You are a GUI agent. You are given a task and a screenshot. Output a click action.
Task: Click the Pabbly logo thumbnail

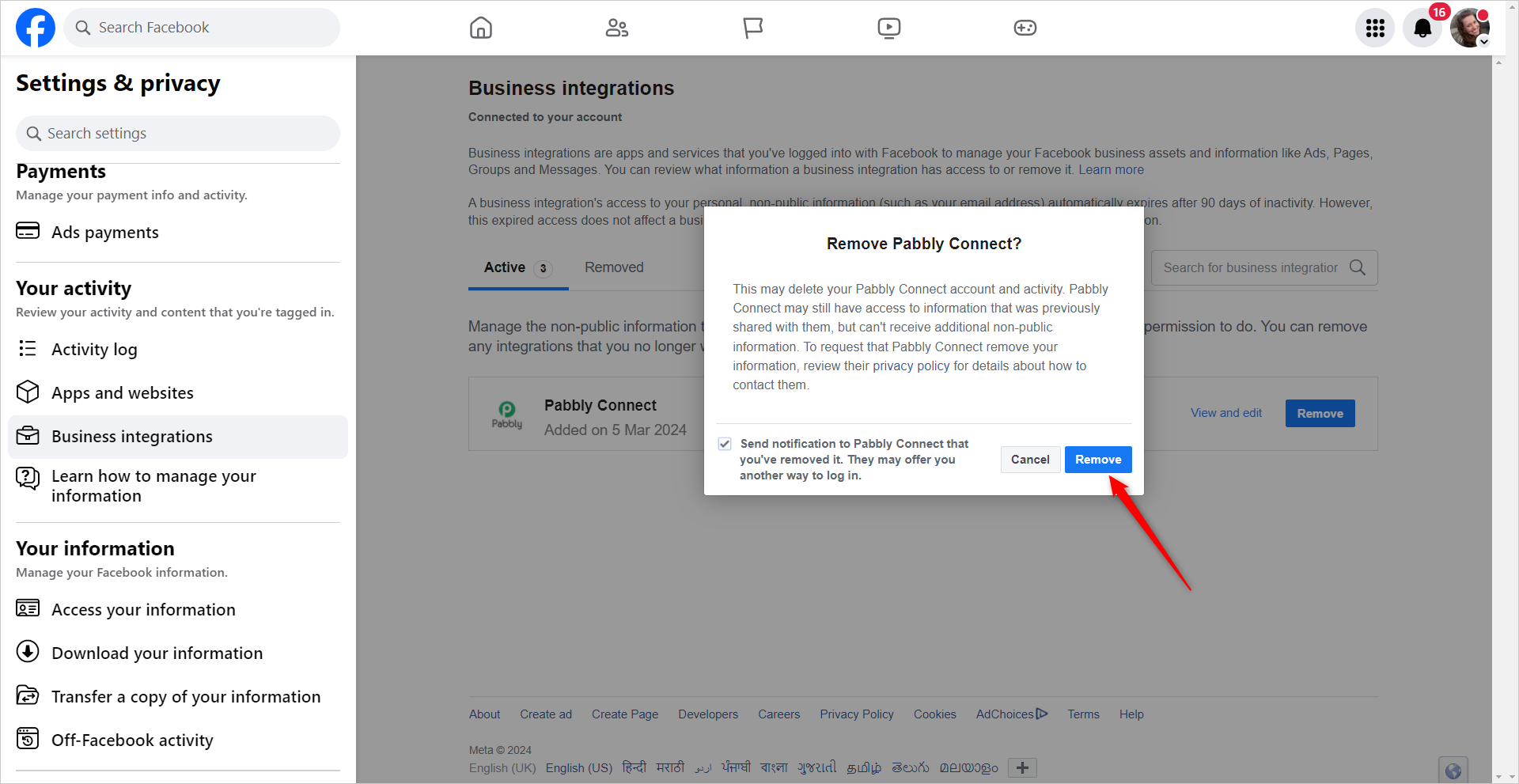tap(507, 414)
